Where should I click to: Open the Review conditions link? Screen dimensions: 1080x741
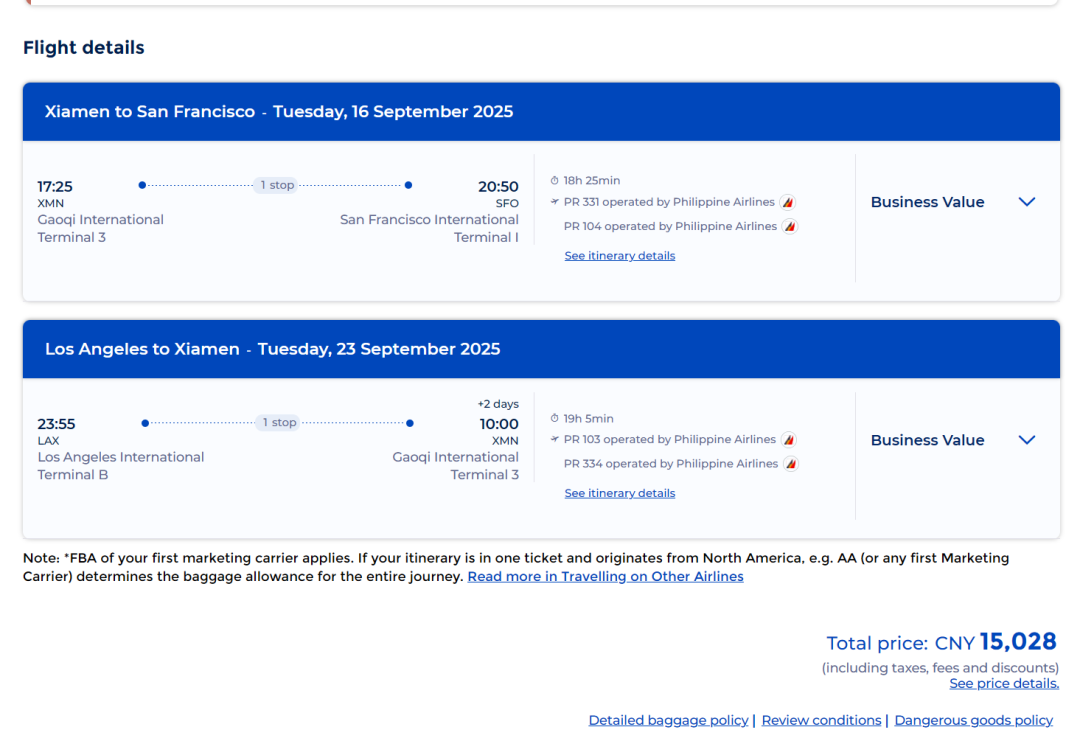(x=821, y=721)
